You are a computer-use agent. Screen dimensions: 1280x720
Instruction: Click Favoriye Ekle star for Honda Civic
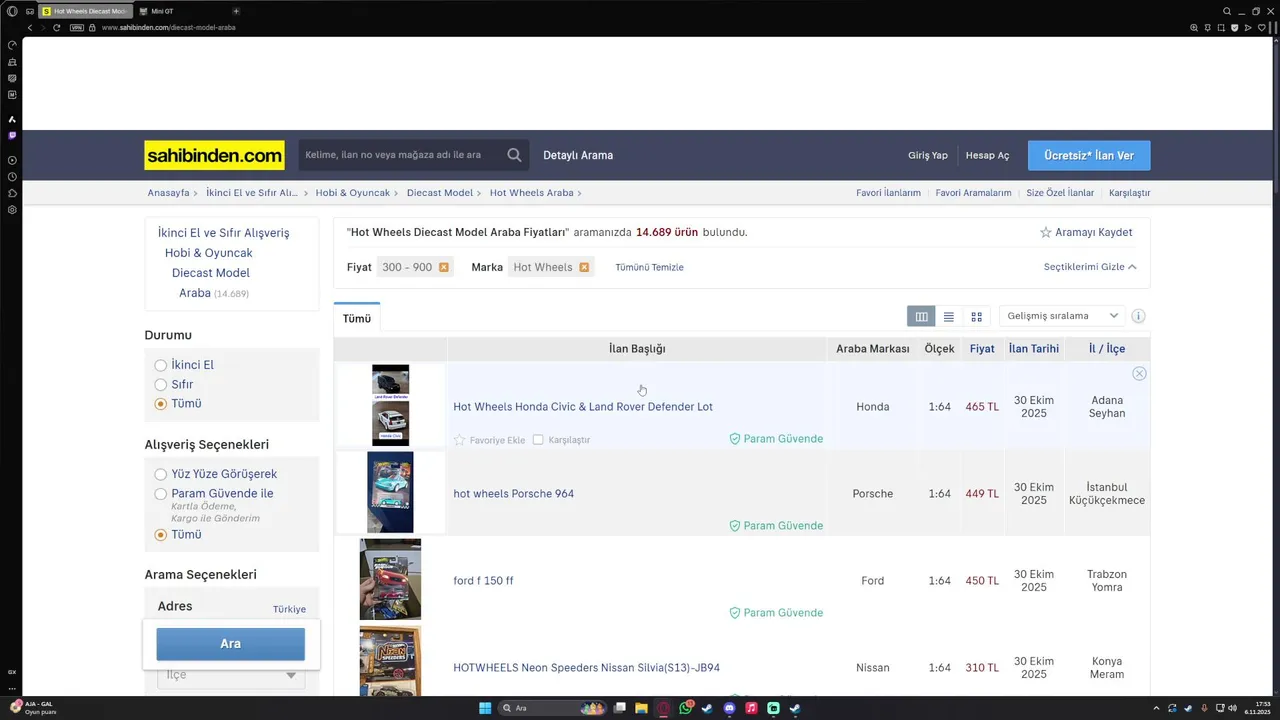[x=460, y=440]
